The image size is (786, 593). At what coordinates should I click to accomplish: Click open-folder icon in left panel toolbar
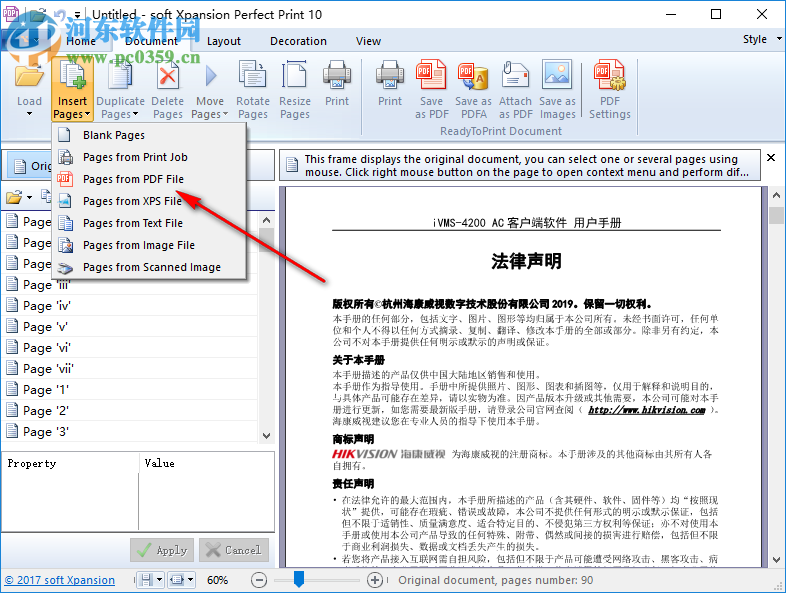pyautogui.click(x=14, y=197)
